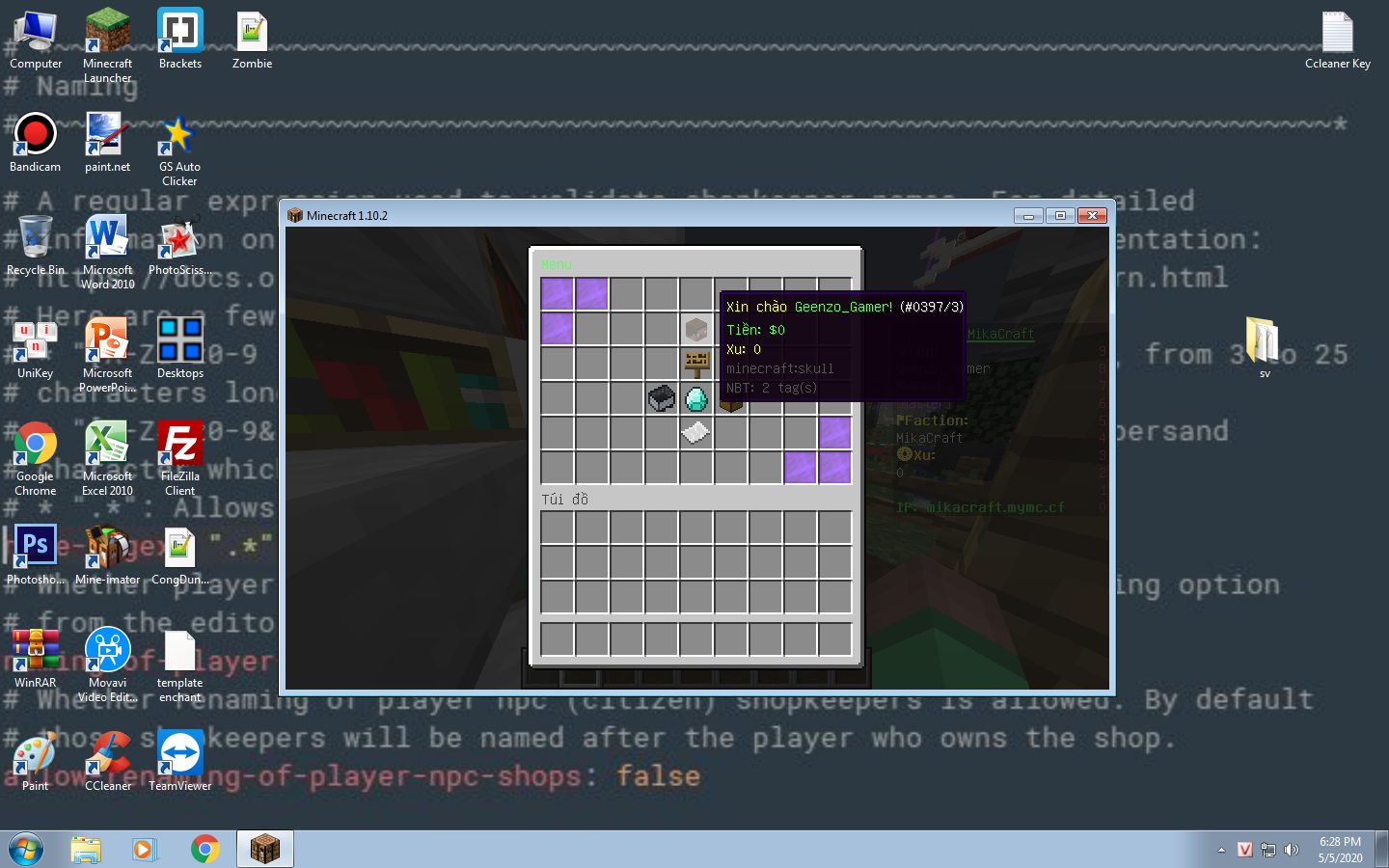Open File Explorer from the taskbar
Viewport: 1389px width, 868px height.
[x=86, y=849]
